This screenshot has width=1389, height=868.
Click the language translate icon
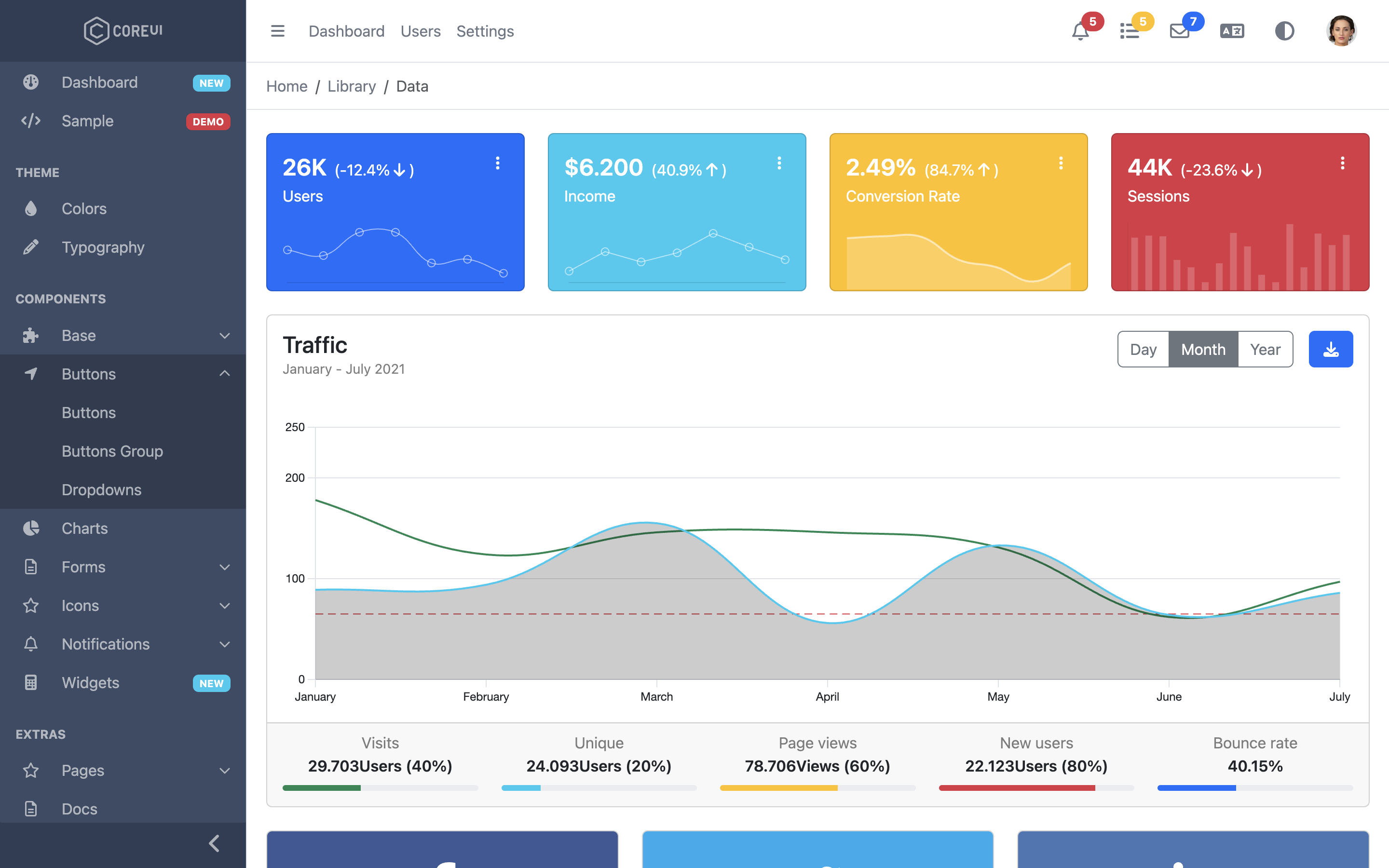[x=1232, y=31]
